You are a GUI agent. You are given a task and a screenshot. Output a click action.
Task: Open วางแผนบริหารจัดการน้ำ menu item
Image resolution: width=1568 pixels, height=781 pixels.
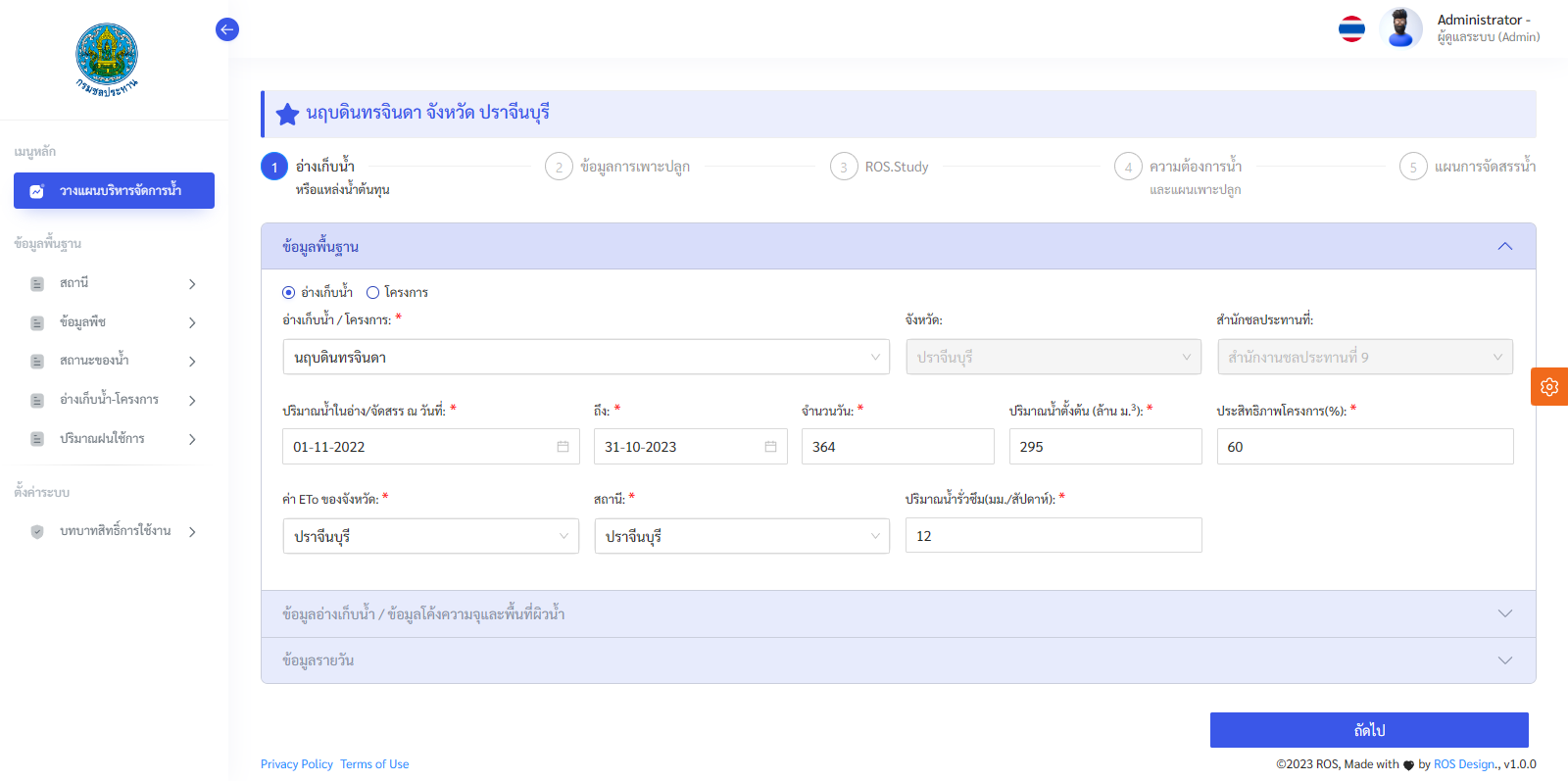114,191
